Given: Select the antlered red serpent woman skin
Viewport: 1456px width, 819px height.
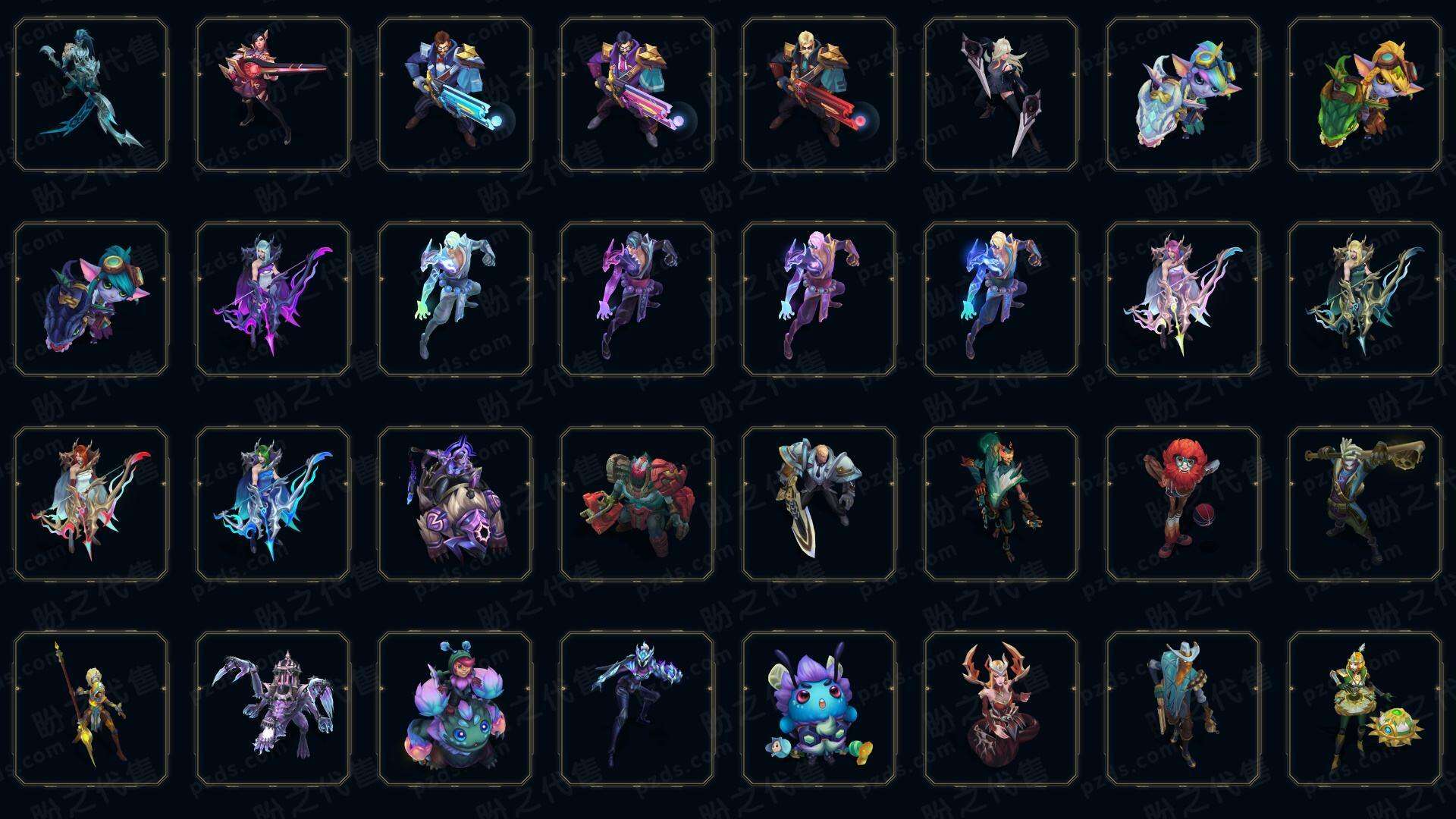Looking at the screenshot, I should 1001,708.
